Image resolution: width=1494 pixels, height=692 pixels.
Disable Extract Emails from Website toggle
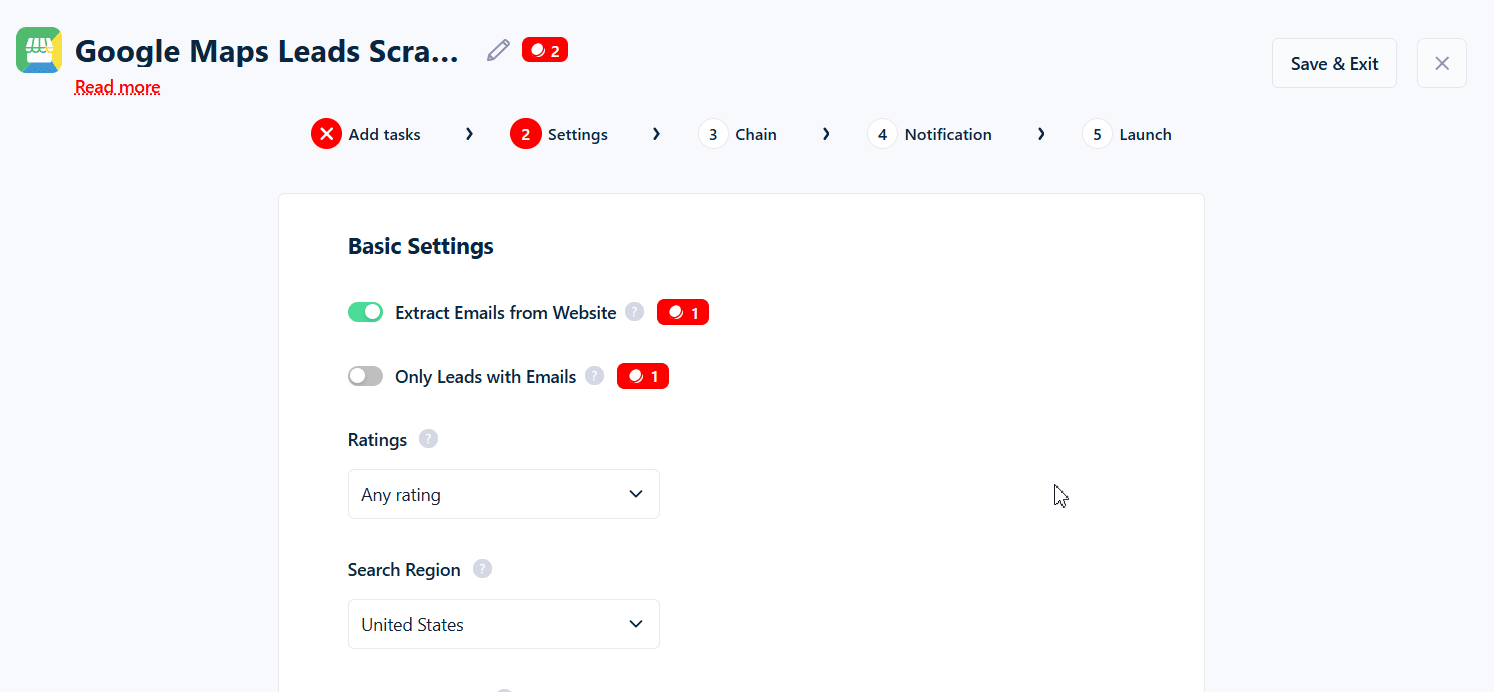point(365,312)
